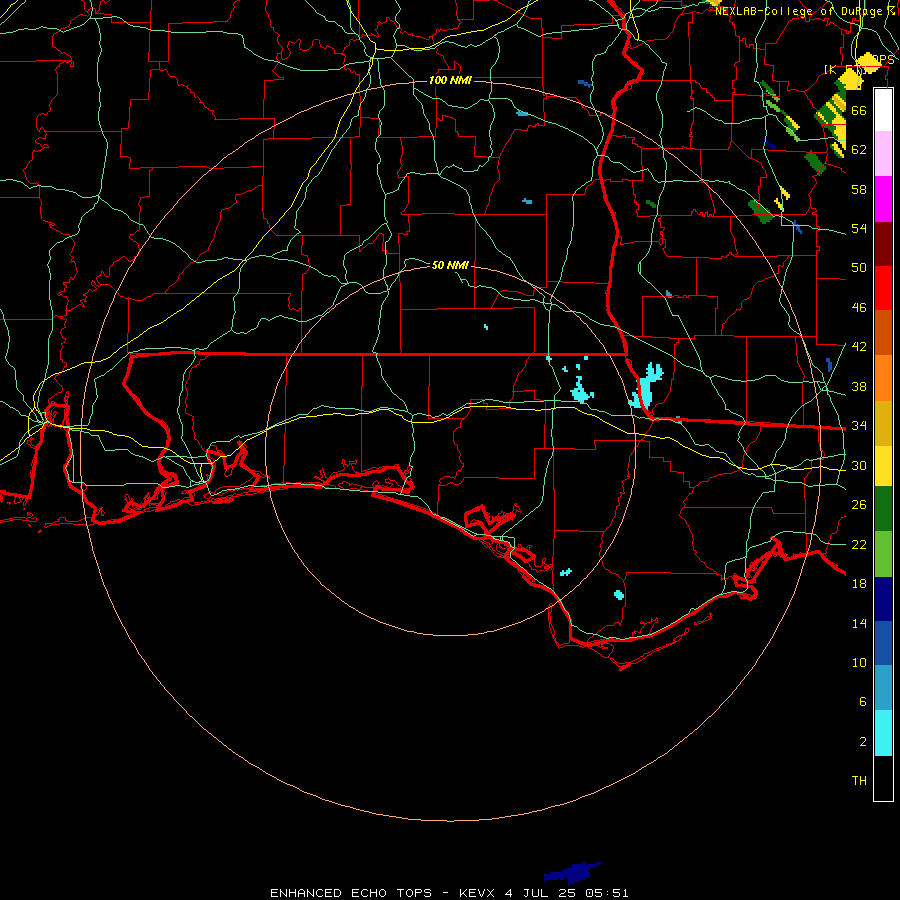The image size is (900, 900).
Task: Pick the bright yellow legend swatch
Action: click(x=883, y=466)
